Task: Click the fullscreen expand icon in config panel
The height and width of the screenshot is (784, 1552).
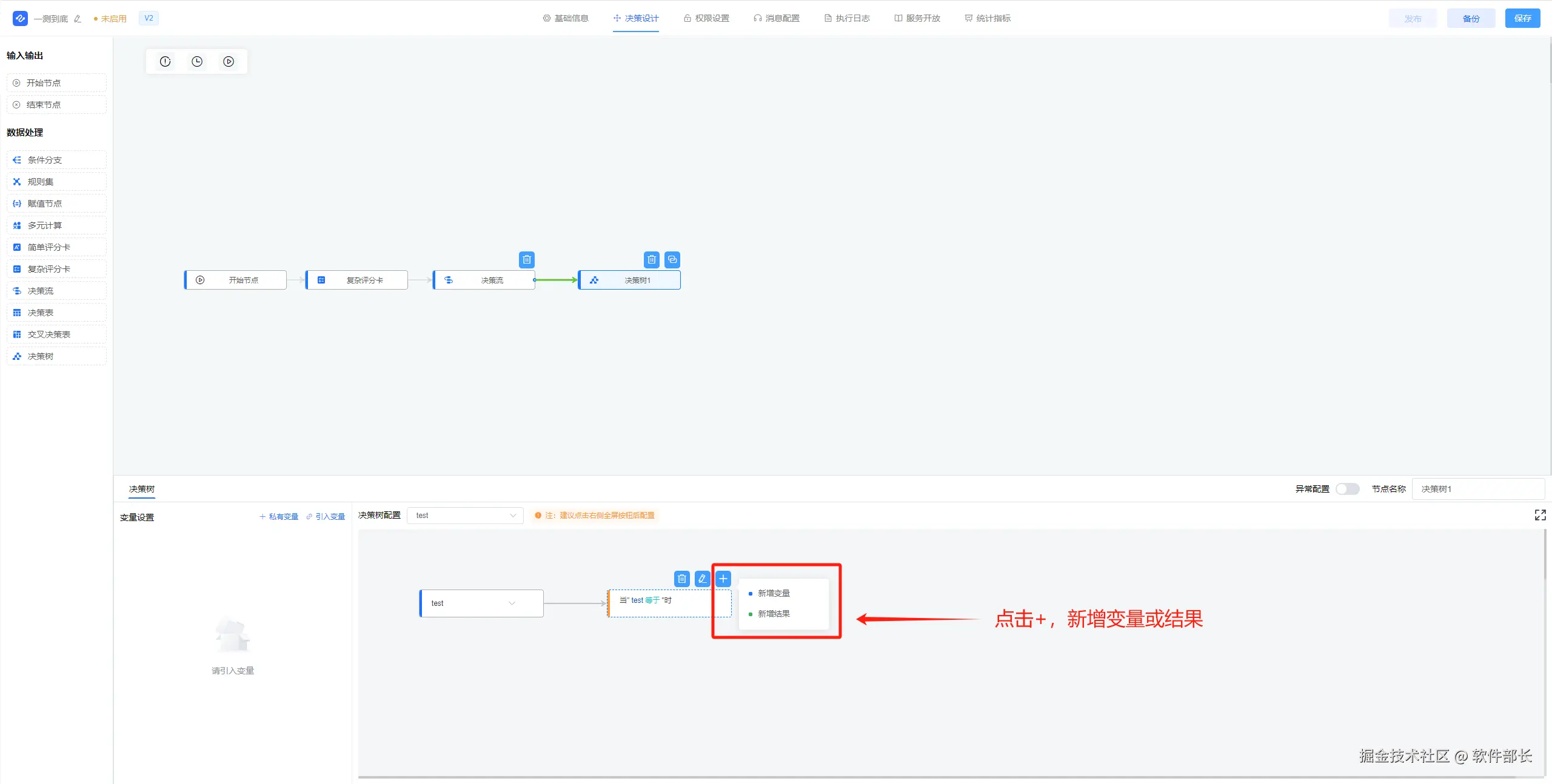Action: [1540, 515]
